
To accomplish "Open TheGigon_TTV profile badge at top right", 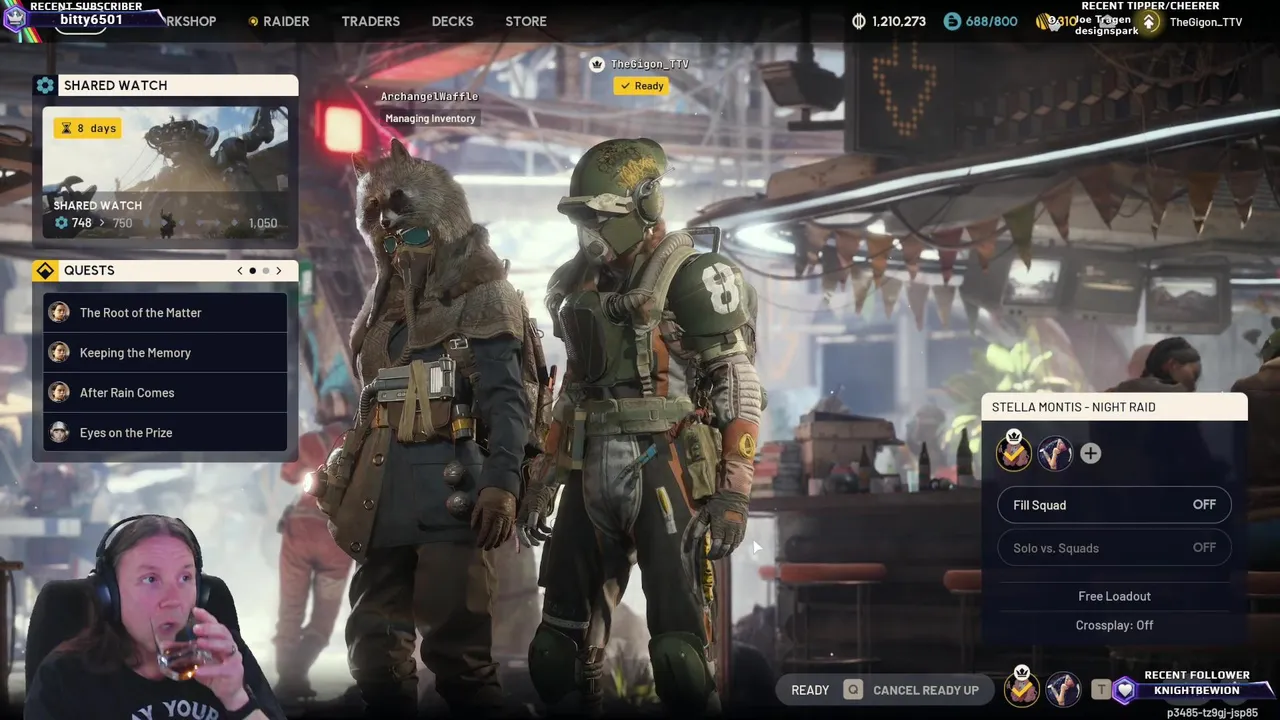I will tap(1149, 21).
